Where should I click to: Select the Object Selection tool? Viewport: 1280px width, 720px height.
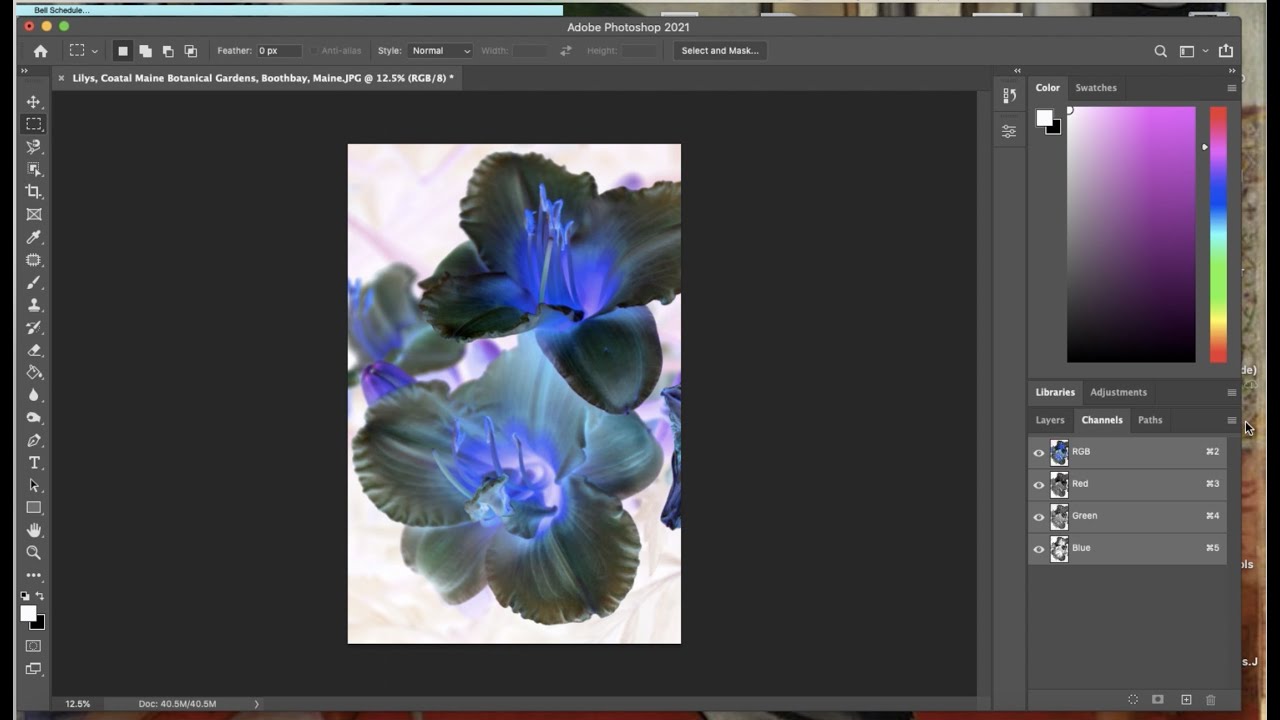pyautogui.click(x=34, y=169)
